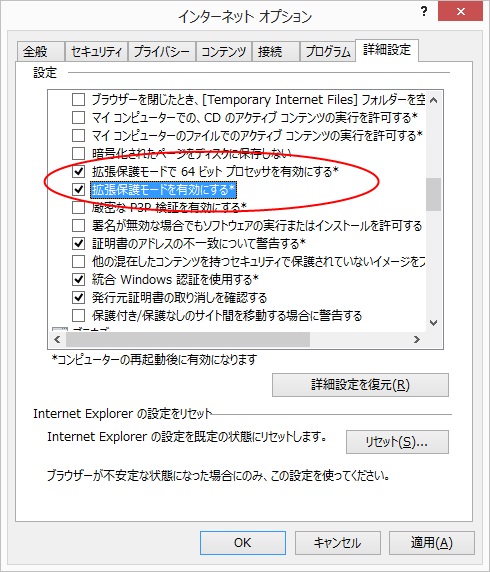Open the プライバシー tab
This screenshot has height=572, width=490.
coord(162,51)
